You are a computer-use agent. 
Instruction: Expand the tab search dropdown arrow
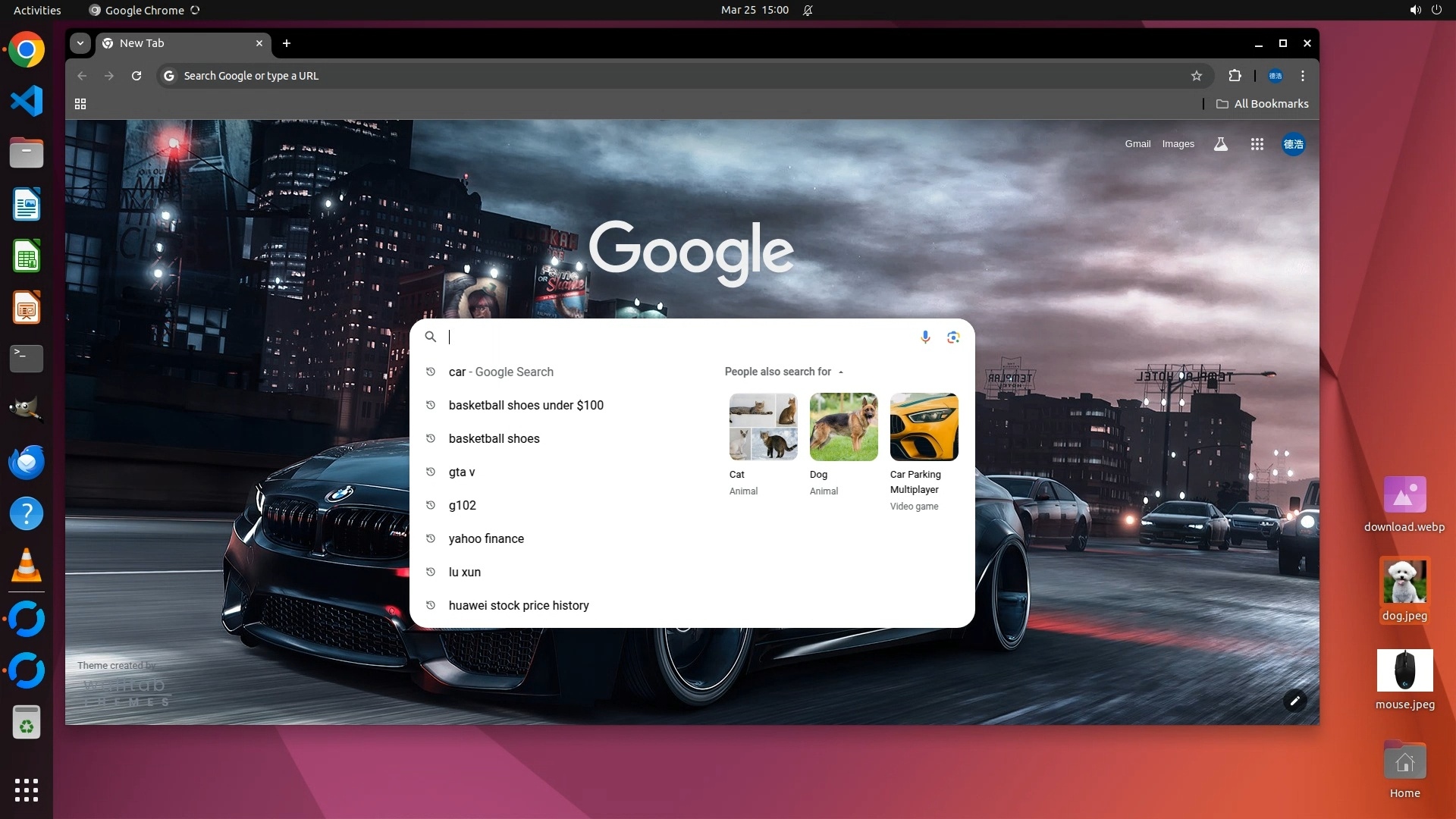coord(80,43)
